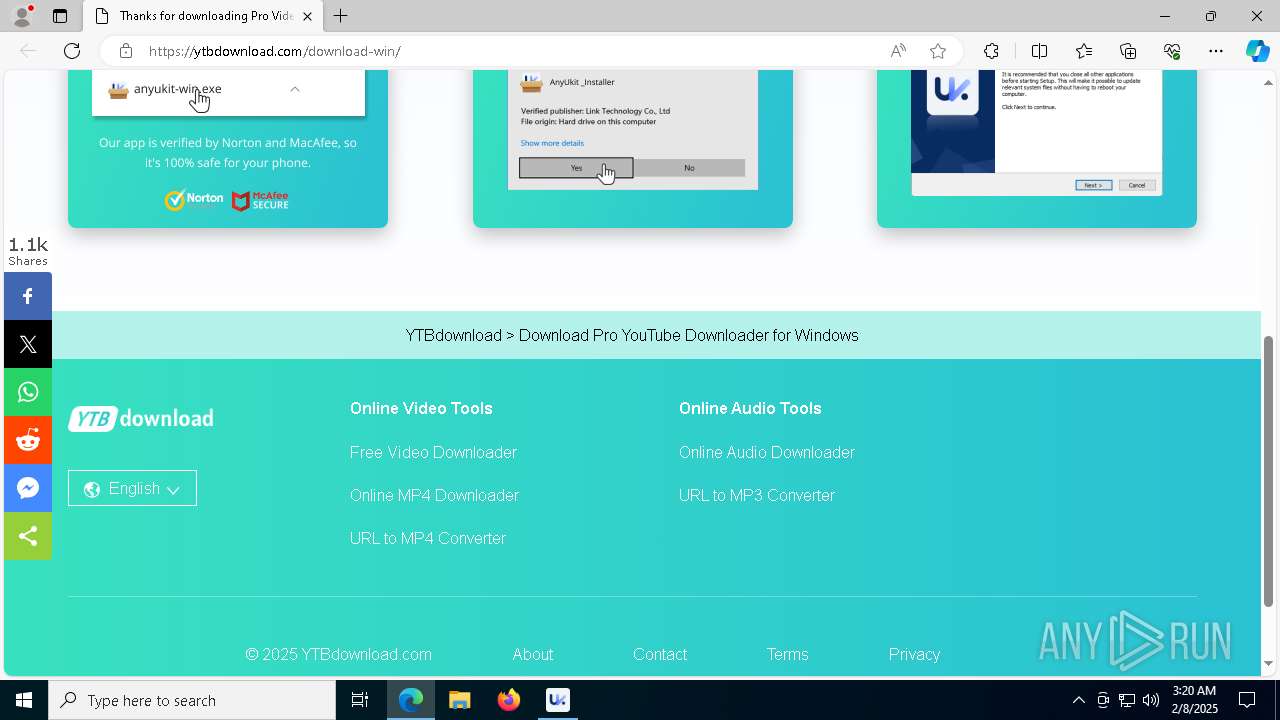The height and width of the screenshot is (720, 1280).
Task: Click the Yes button in installer image
Action: click(x=576, y=168)
